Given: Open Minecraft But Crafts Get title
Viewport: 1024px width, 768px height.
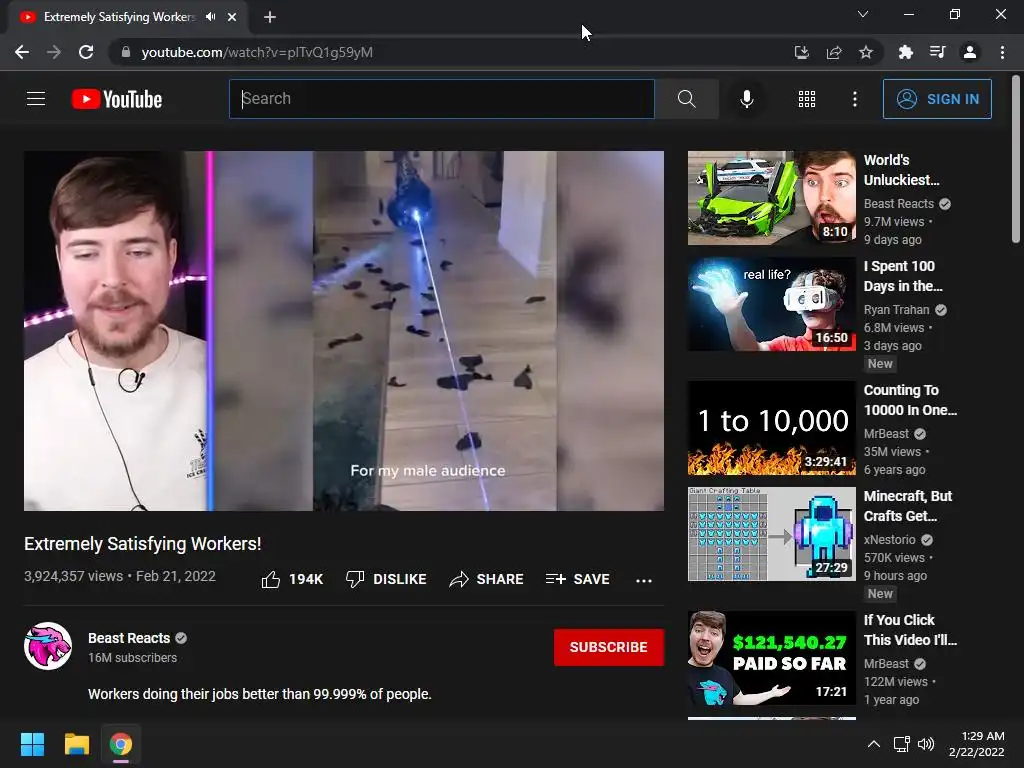Looking at the screenshot, I should click(x=908, y=506).
